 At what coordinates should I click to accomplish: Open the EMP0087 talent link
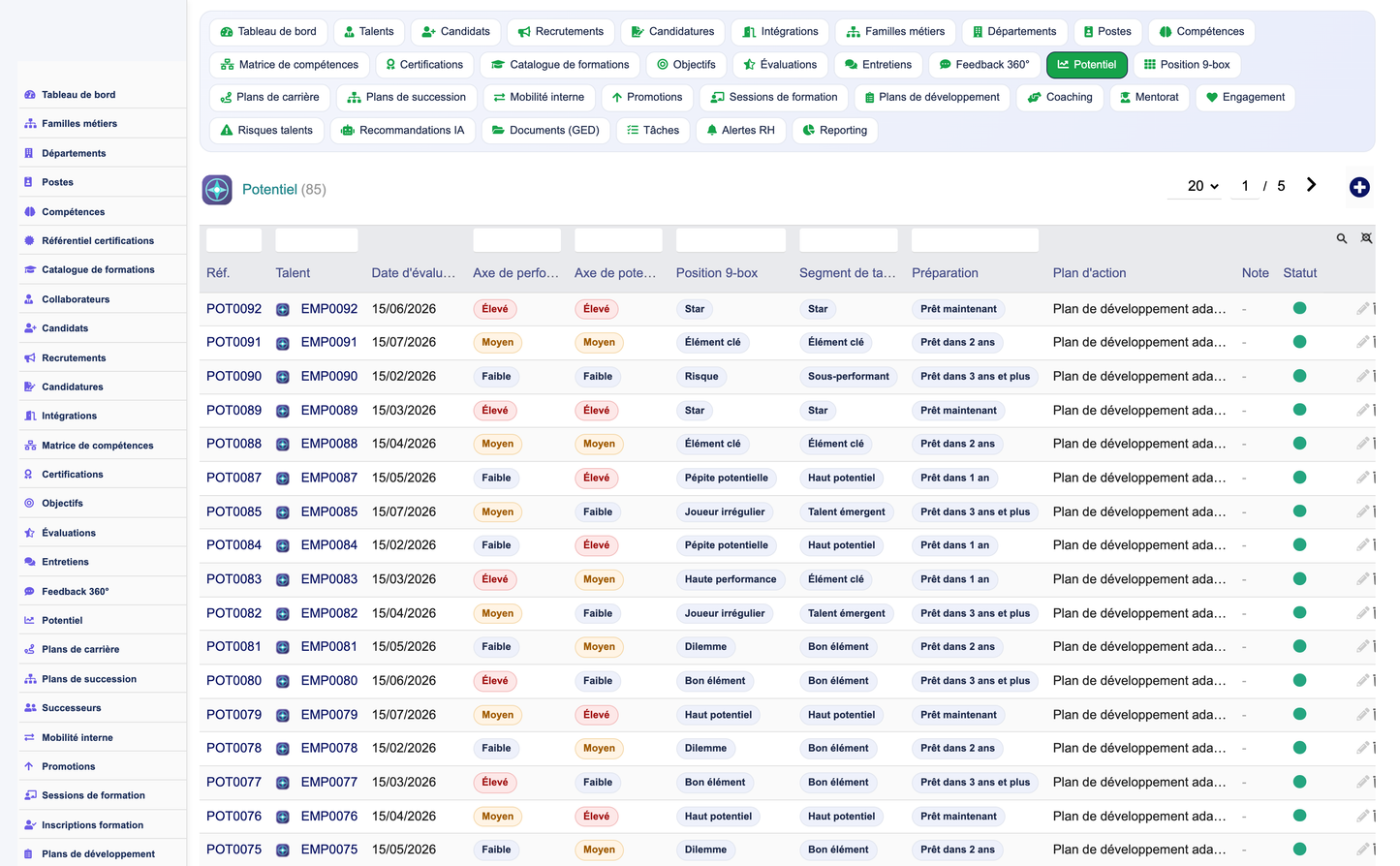[x=329, y=478]
